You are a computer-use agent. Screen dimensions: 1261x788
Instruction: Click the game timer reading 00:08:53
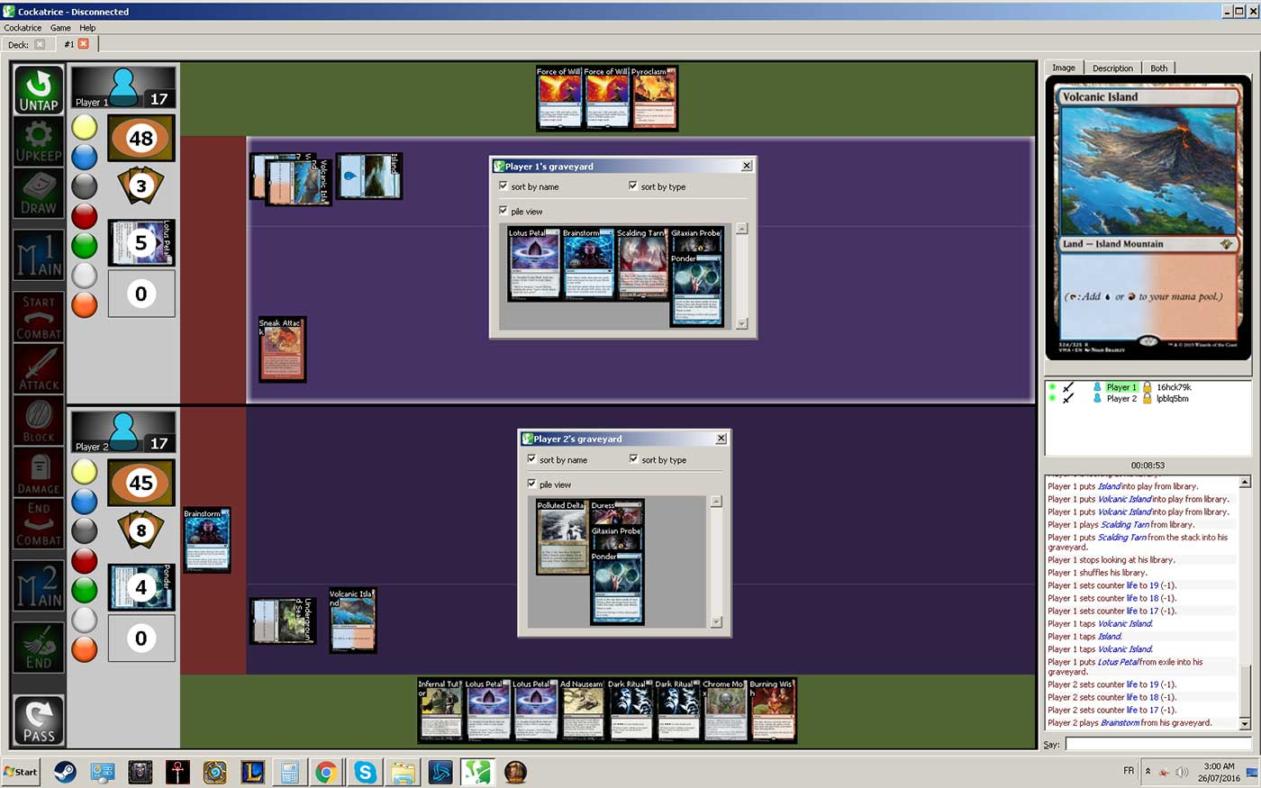1148,465
